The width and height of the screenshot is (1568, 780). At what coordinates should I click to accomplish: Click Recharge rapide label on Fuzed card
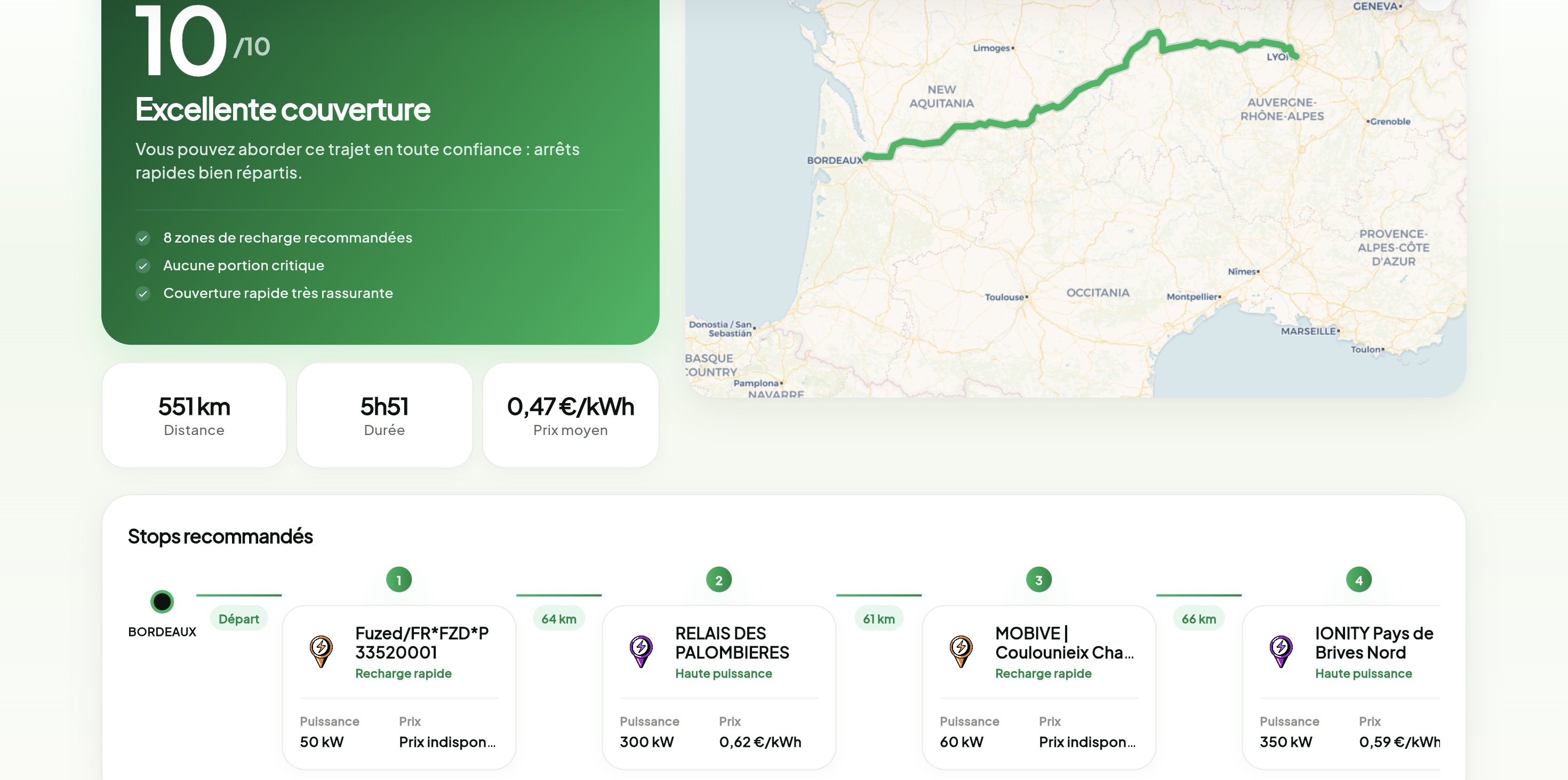(403, 673)
